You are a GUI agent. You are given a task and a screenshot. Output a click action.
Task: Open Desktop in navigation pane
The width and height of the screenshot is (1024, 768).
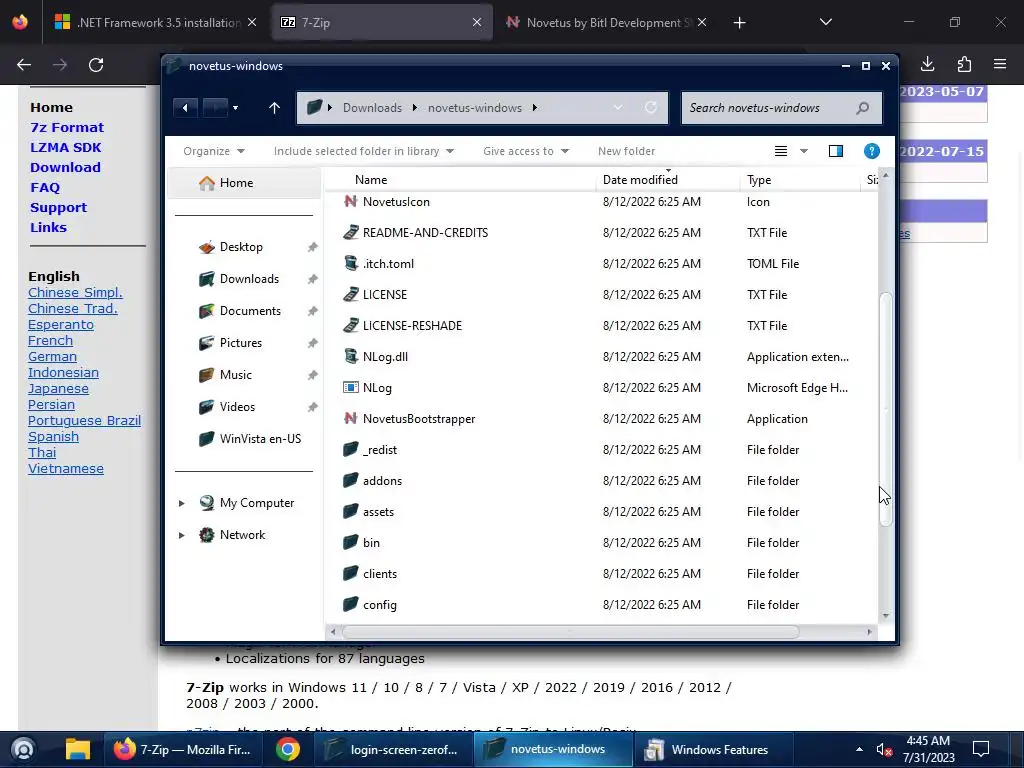[x=242, y=247]
